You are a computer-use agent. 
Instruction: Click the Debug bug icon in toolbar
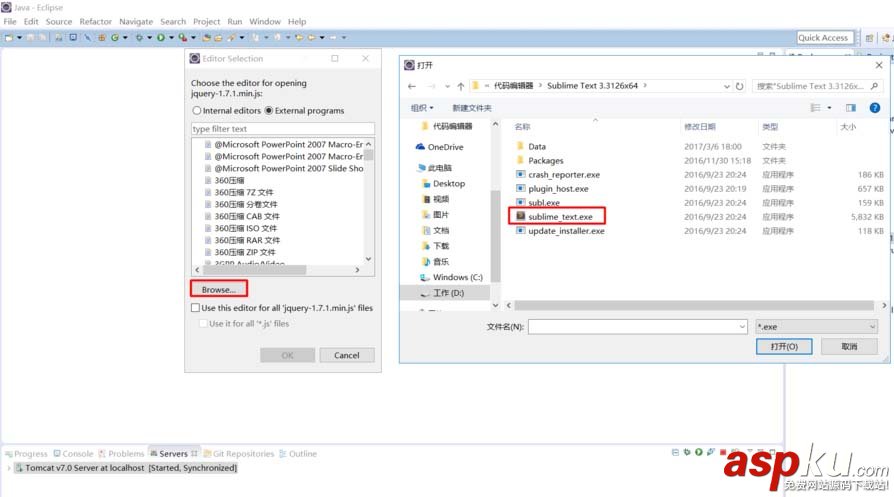140,38
